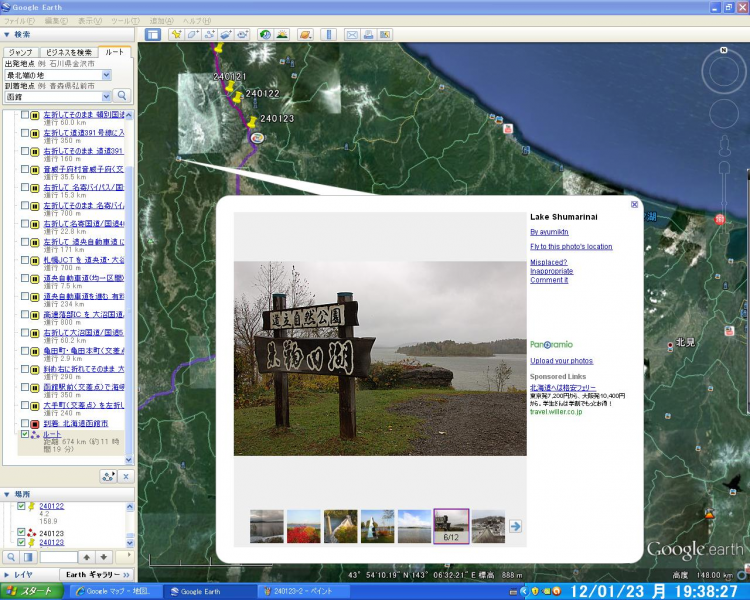Screen dimensions: 750x600
Task: Click the Comment it link
Action: (x=549, y=280)
